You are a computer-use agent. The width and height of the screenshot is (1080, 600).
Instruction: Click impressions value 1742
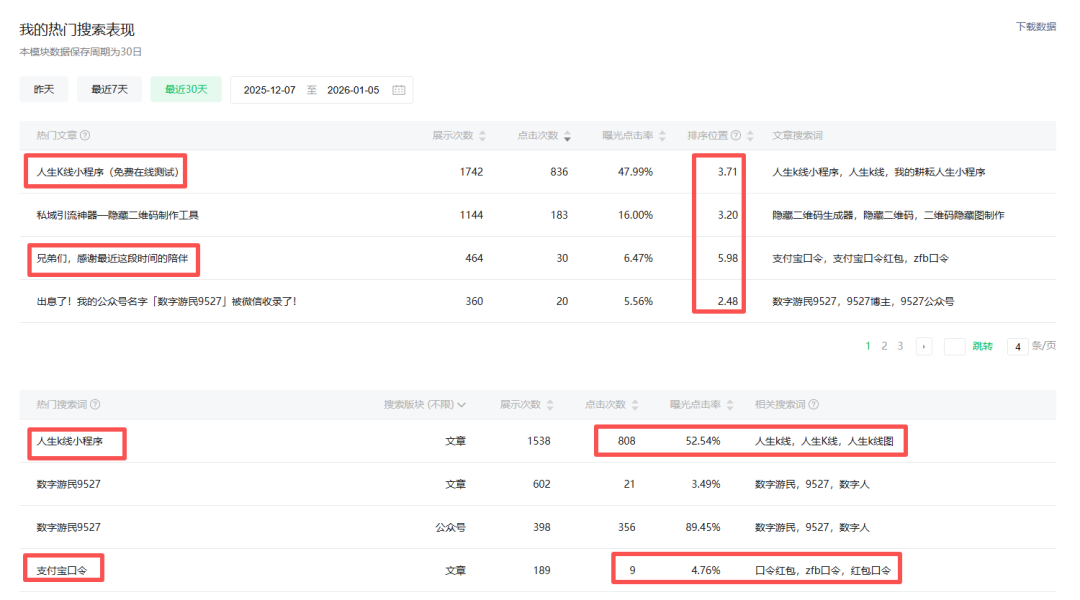pos(471,172)
